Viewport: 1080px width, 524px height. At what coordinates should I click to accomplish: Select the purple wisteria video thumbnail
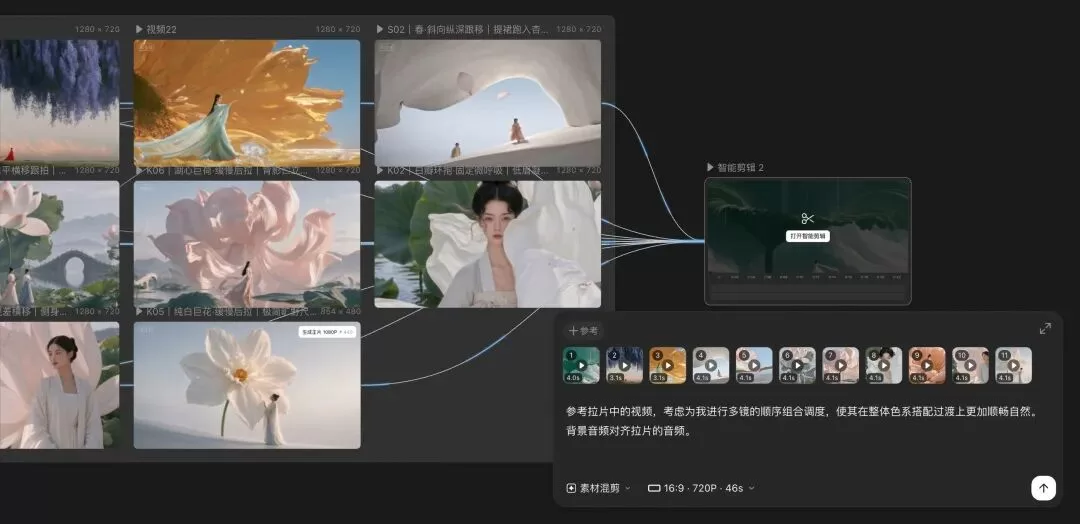tap(59, 103)
